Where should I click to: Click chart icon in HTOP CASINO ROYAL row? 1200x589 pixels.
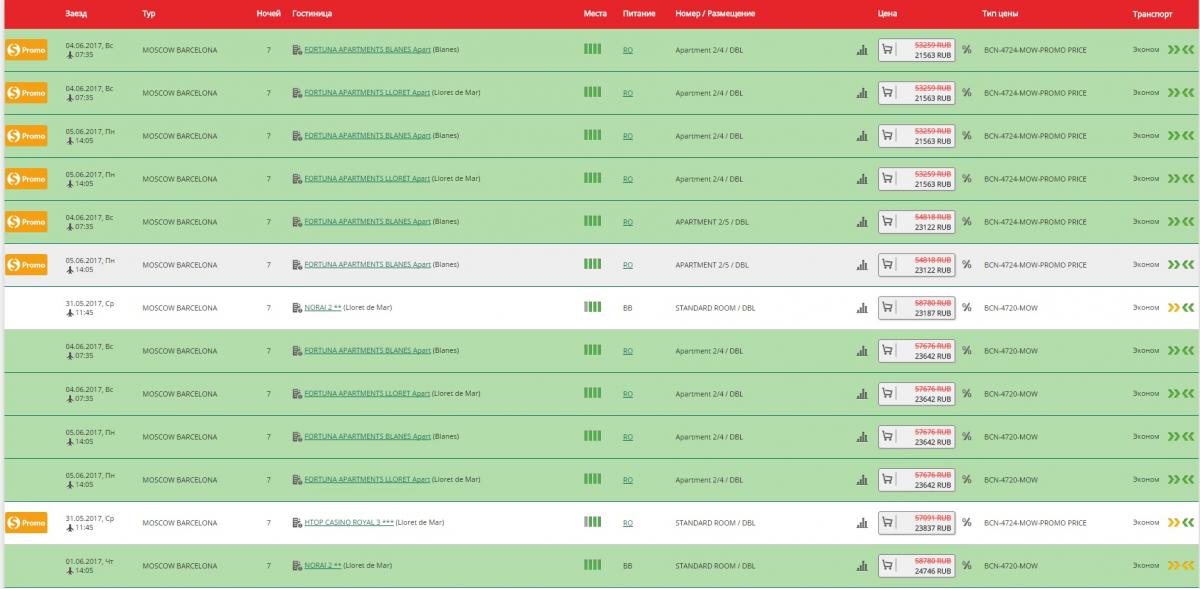862,523
